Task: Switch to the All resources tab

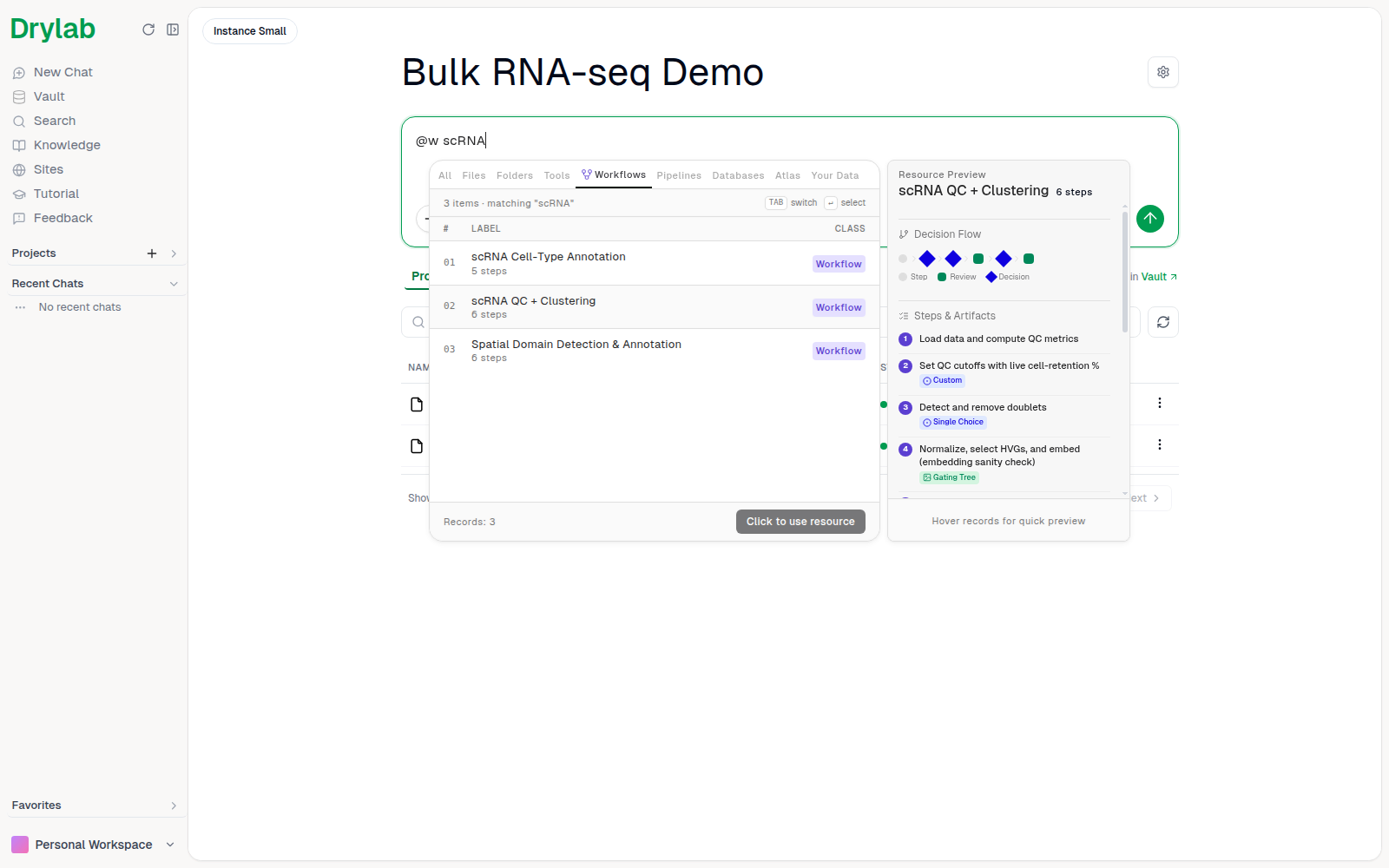Action: 445,175
